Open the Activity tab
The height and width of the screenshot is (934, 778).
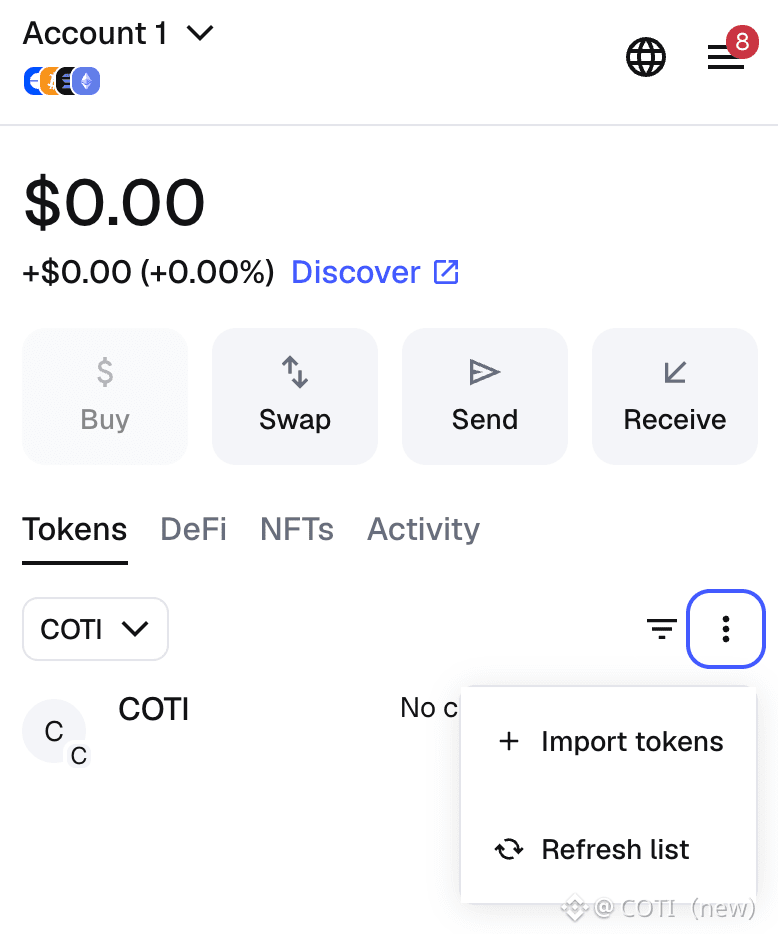423,529
